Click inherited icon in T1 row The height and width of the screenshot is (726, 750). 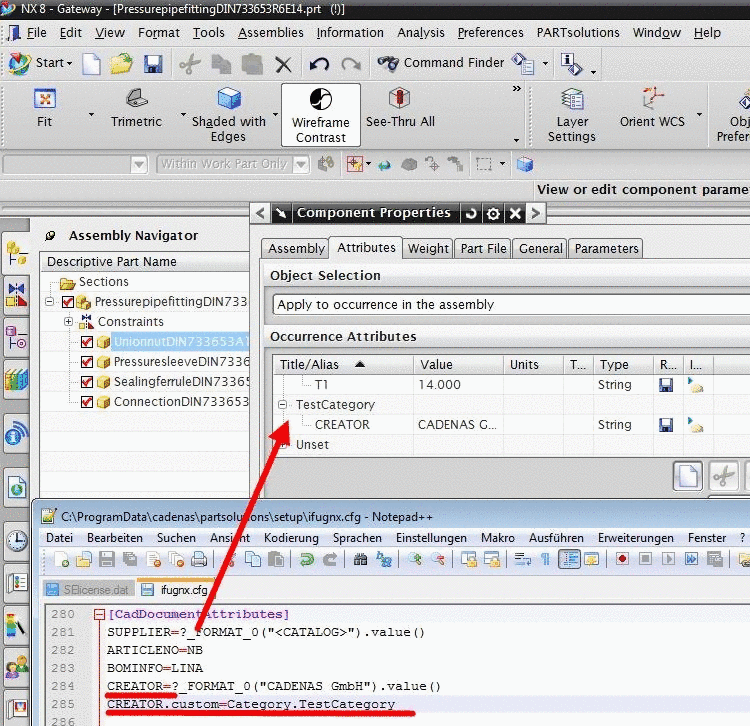click(x=695, y=385)
